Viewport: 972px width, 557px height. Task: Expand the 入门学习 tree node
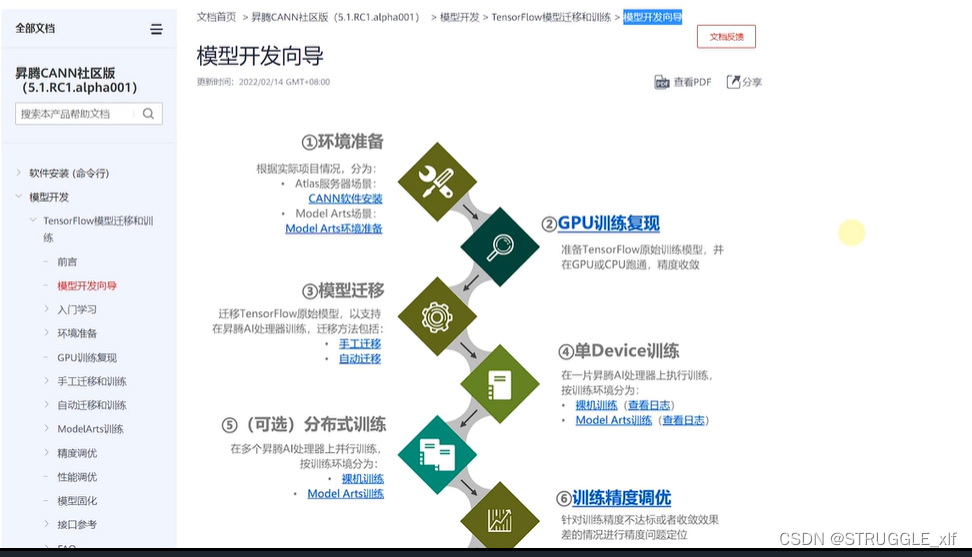(47, 309)
